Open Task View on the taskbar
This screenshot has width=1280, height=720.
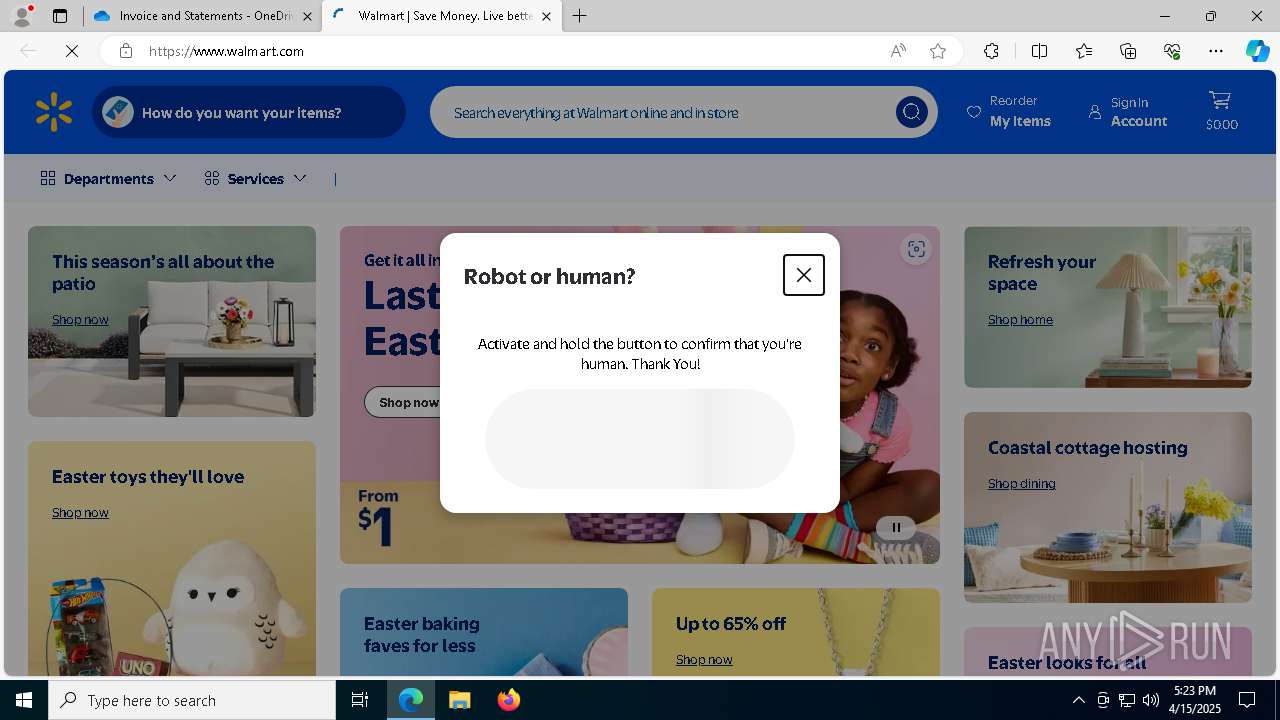360,700
